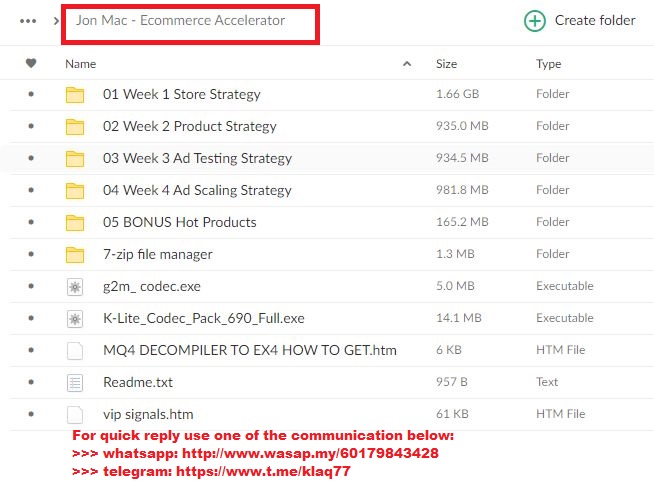Open 04 Week 4 Ad Scaling Strategy
654x504 pixels.
pyautogui.click(x=197, y=191)
